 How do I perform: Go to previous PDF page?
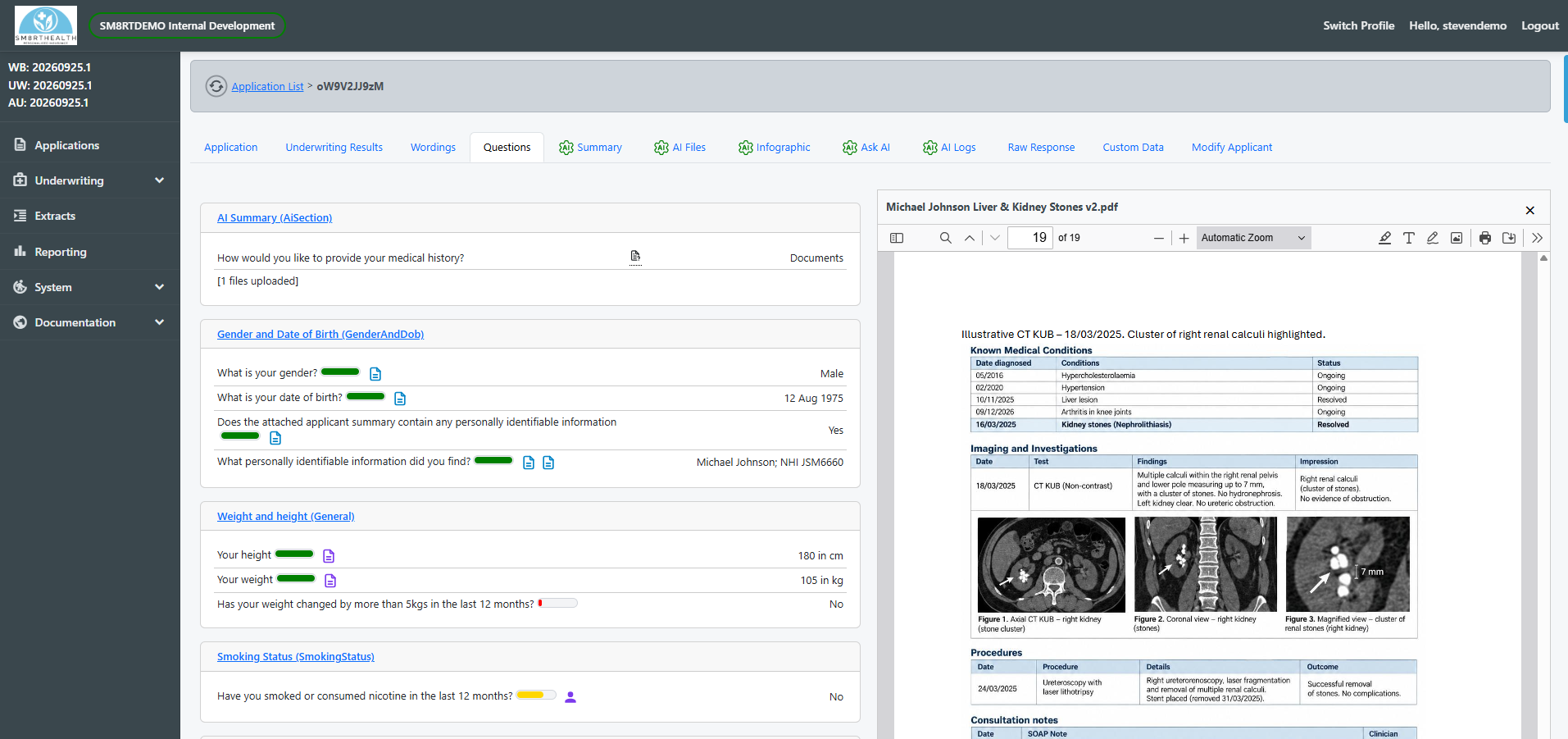point(970,238)
